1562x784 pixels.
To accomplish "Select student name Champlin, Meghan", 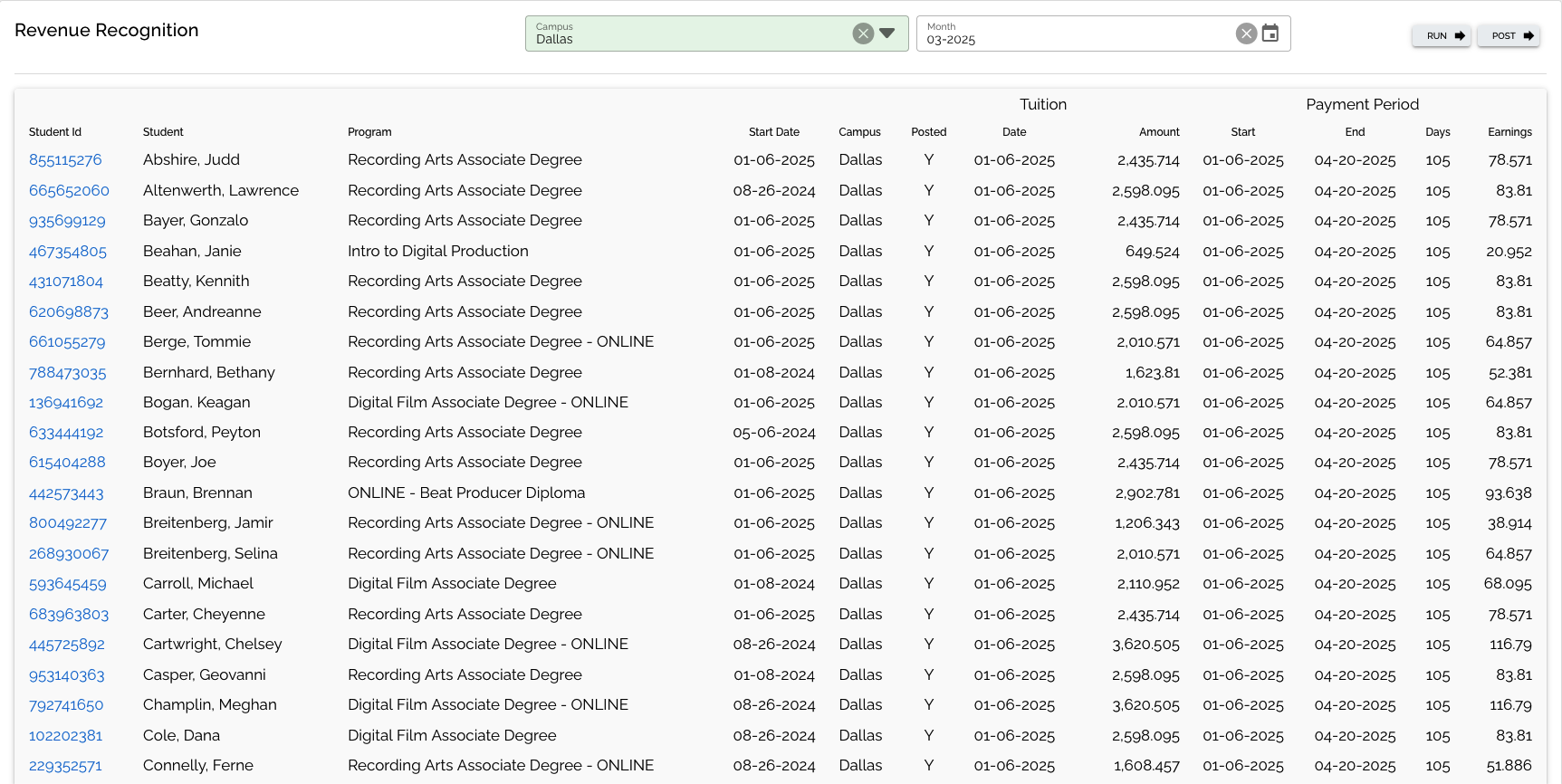I will click(x=210, y=705).
